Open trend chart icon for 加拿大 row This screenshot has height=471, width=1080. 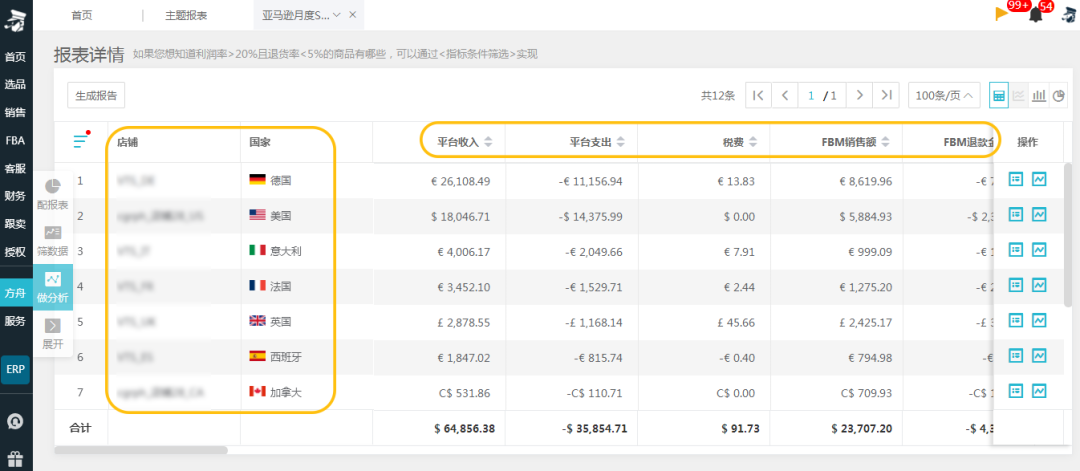(x=1039, y=390)
